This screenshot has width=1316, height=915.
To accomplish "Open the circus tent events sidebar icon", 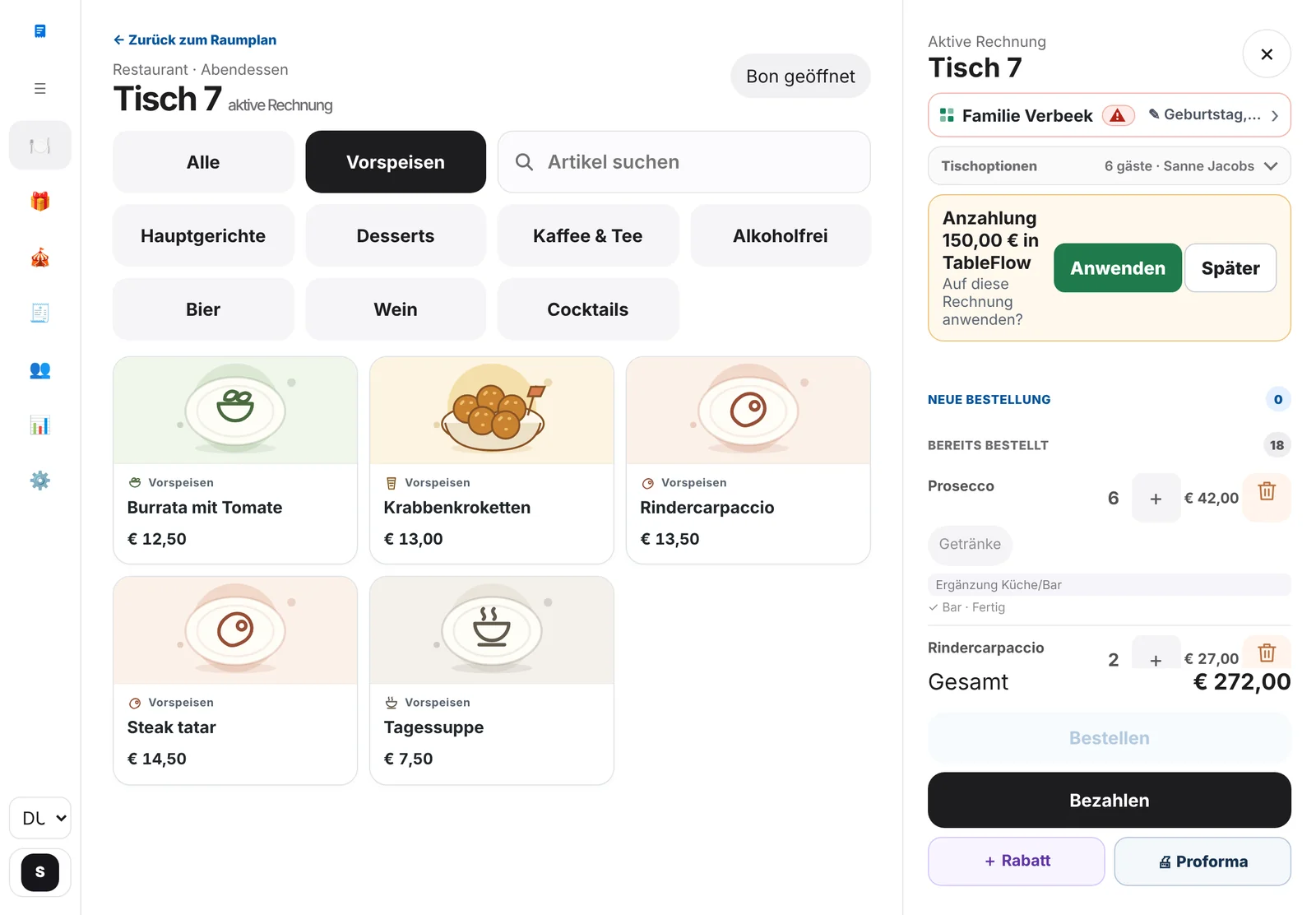I will pyautogui.click(x=39, y=258).
